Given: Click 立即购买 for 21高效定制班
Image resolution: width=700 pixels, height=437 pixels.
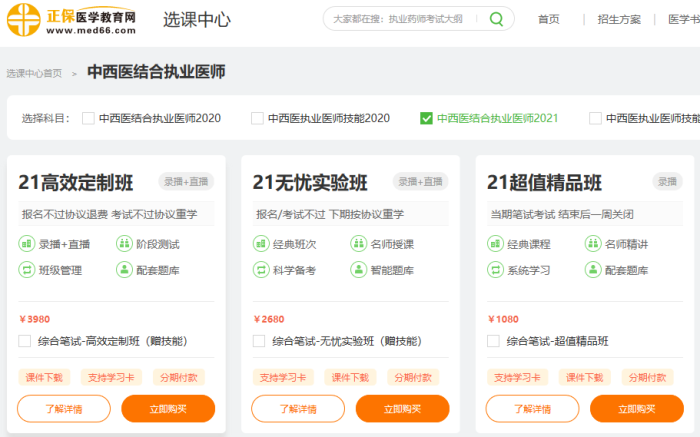Looking at the screenshot, I should (x=168, y=408).
